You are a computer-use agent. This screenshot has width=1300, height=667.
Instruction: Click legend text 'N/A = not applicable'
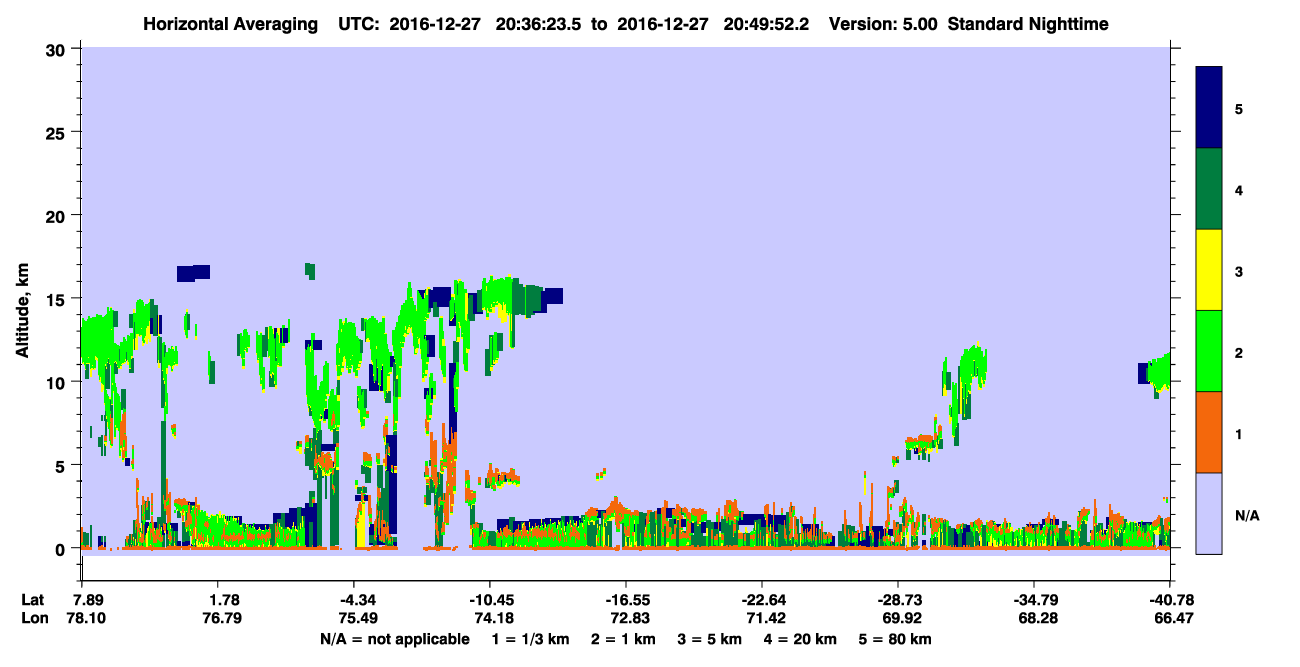395,639
